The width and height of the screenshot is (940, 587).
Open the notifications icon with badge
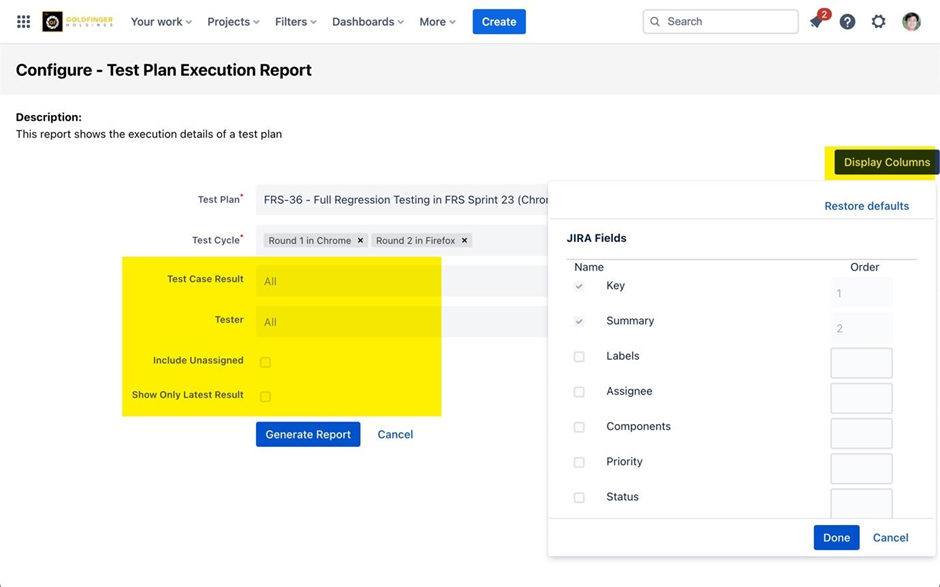tap(817, 22)
